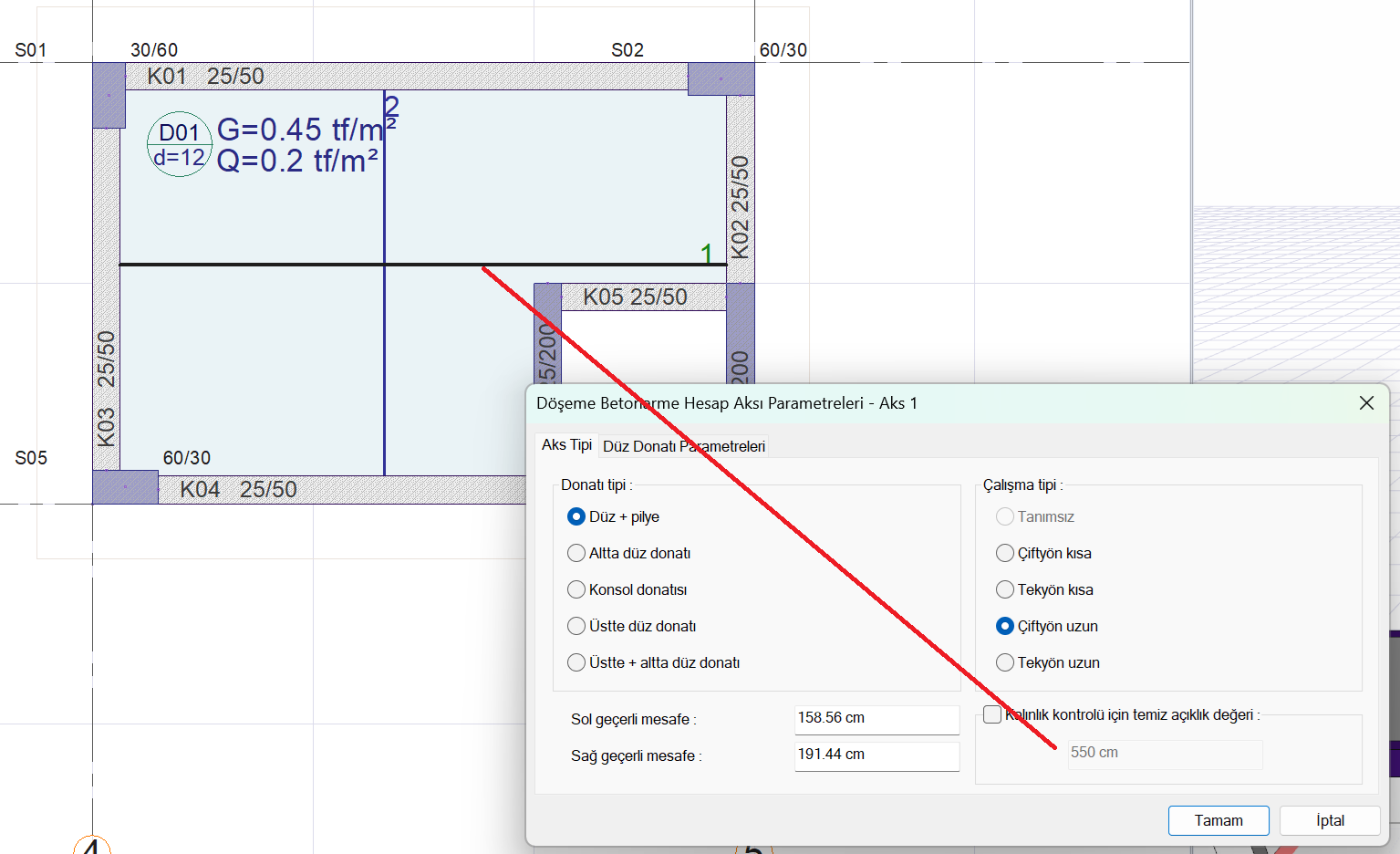Image resolution: width=1400 pixels, height=854 pixels.
Task: Enable the temiz açıklık değeri checkbox
Action: tap(992, 714)
